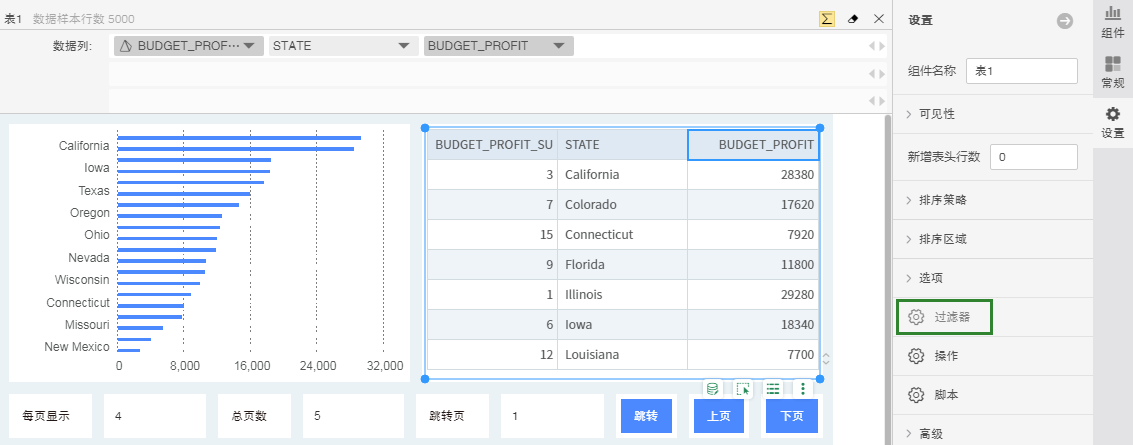This screenshot has width=1133, height=445.
Task: Switch to the 组件 tab
Action: point(1112,22)
